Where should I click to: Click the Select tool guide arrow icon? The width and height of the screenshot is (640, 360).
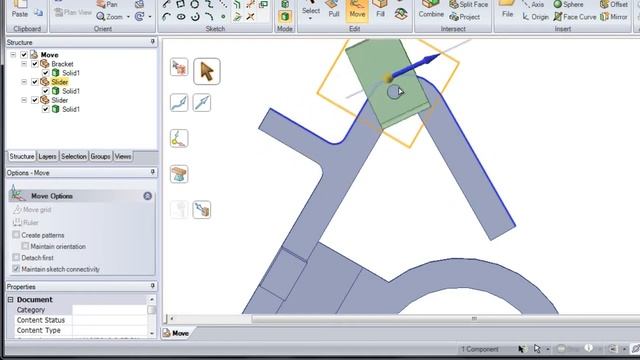pos(207,72)
